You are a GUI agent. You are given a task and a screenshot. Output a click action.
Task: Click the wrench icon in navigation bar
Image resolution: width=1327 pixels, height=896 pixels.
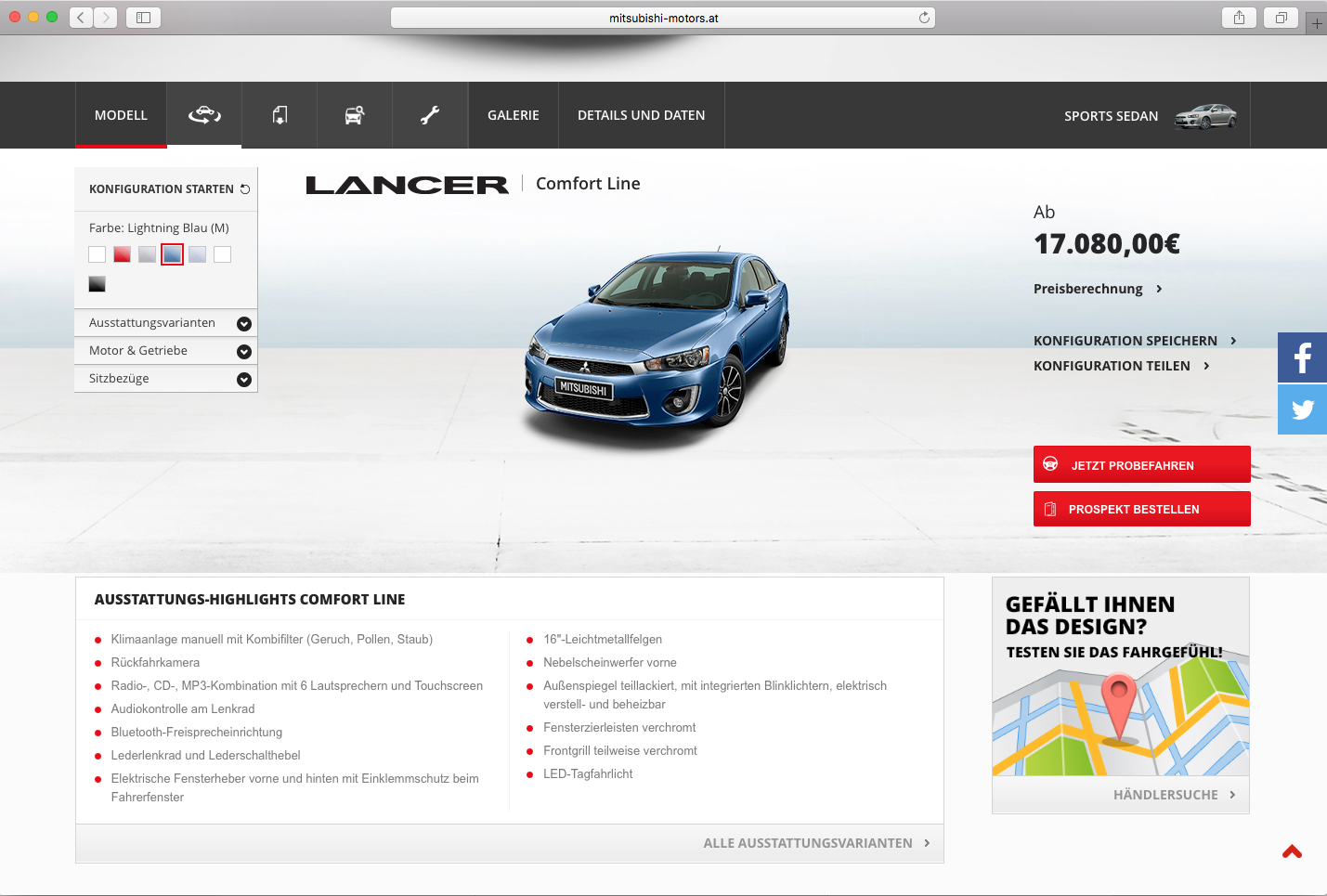tap(430, 115)
